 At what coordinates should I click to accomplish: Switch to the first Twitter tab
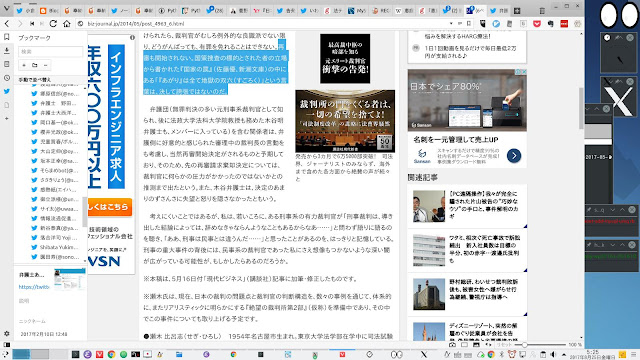[x=25, y=11]
